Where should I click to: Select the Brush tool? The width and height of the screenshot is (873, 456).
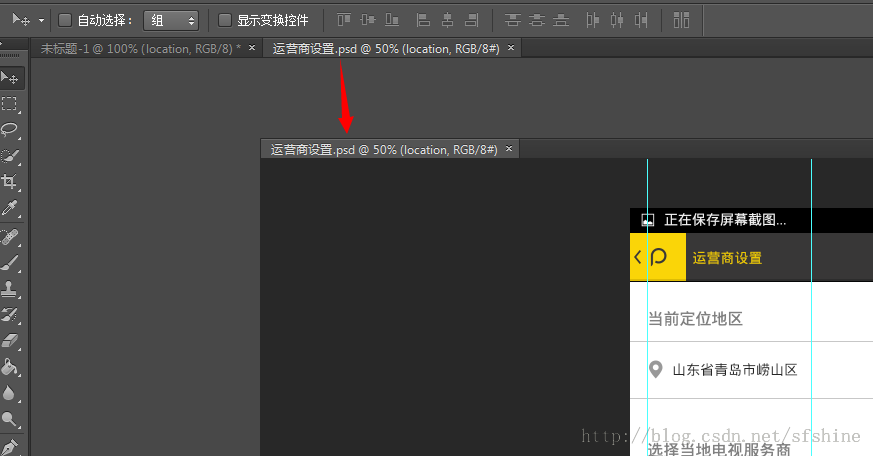click(9, 262)
